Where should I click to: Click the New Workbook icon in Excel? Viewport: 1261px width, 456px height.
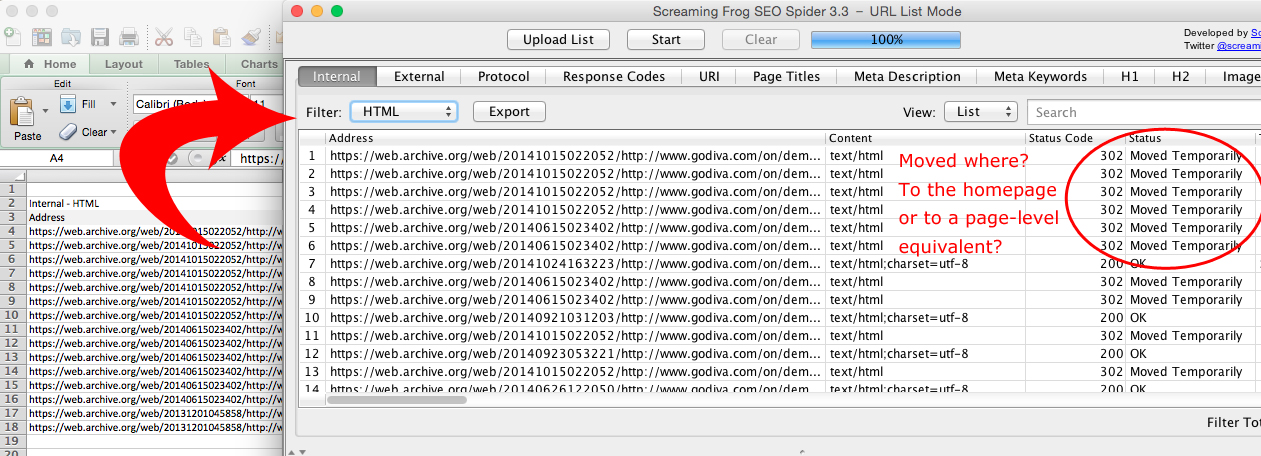12,38
